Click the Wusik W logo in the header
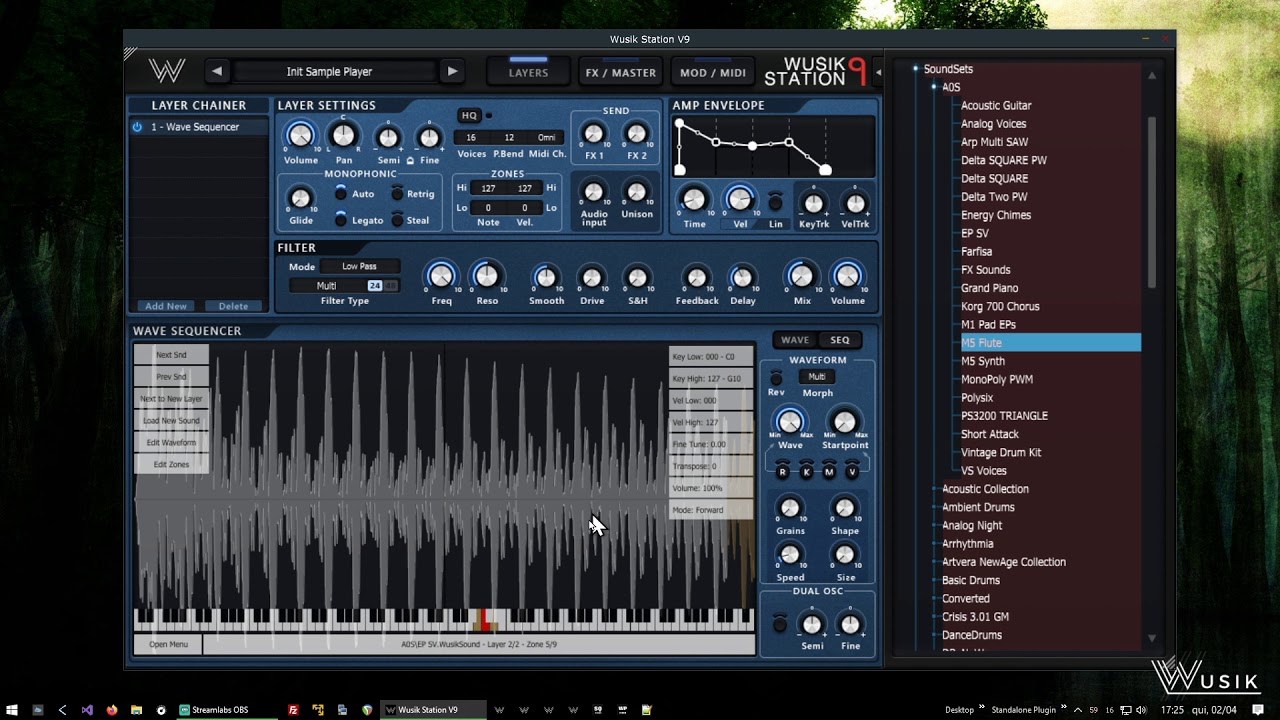The width and height of the screenshot is (1280, 720). [x=167, y=71]
